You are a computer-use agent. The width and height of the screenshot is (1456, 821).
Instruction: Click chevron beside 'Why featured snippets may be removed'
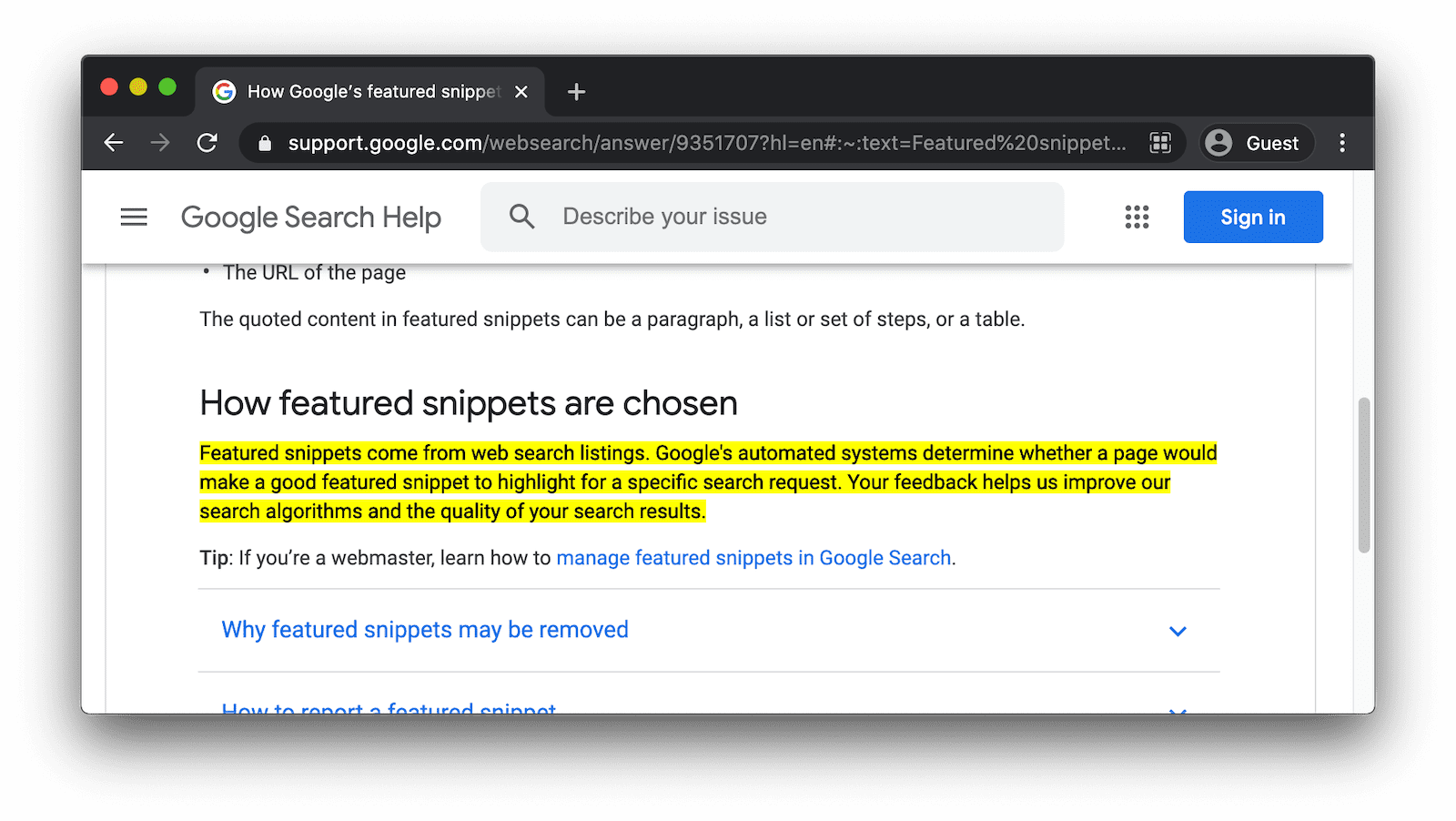pos(1178,631)
